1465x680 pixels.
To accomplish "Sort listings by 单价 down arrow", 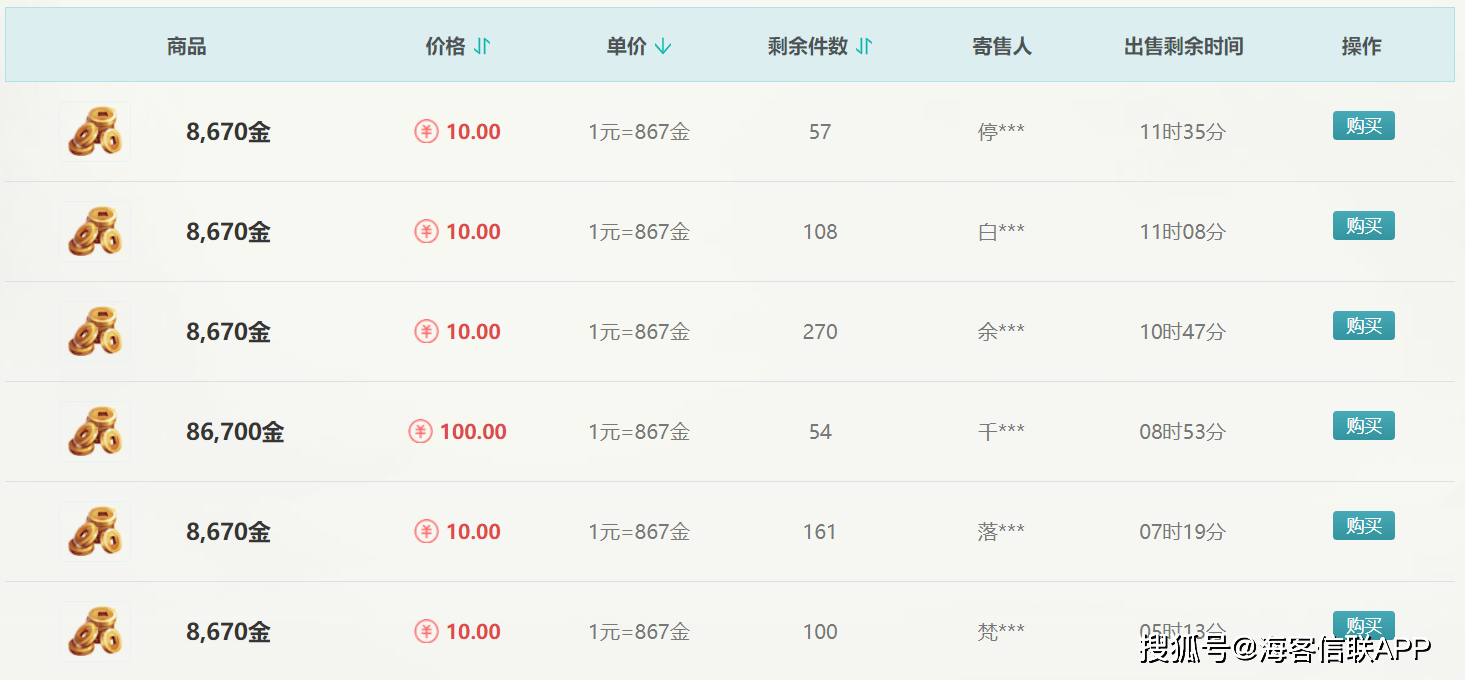I will 663,46.
